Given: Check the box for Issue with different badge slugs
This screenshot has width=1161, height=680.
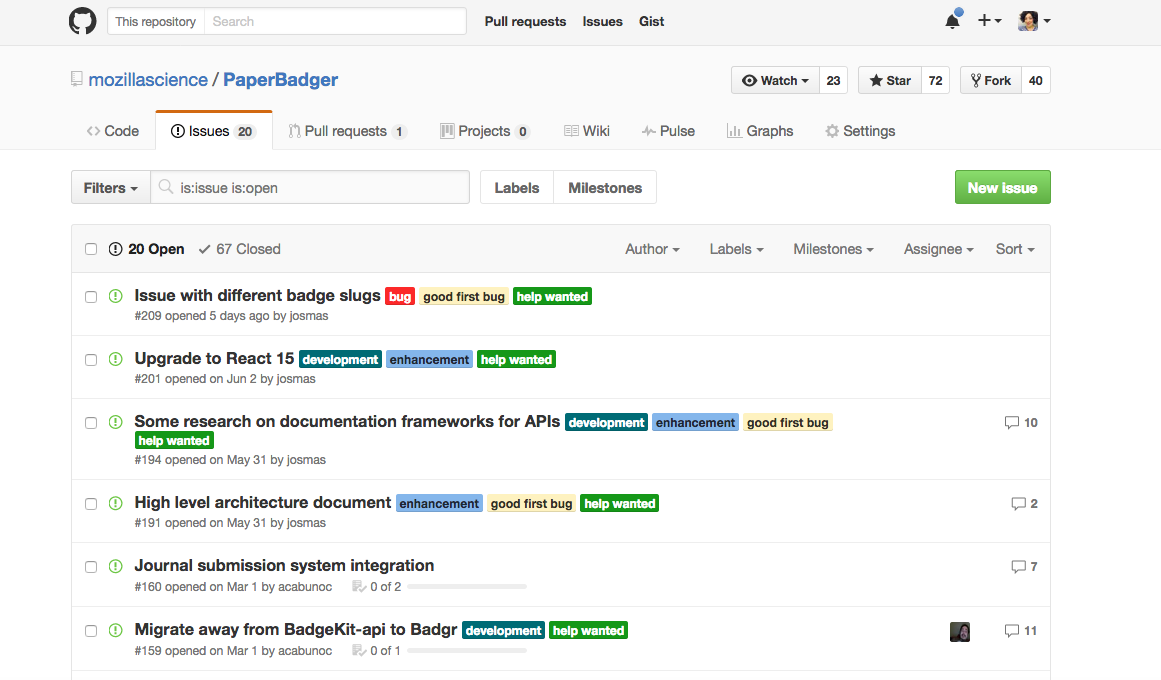Looking at the screenshot, I should [91, 297].
